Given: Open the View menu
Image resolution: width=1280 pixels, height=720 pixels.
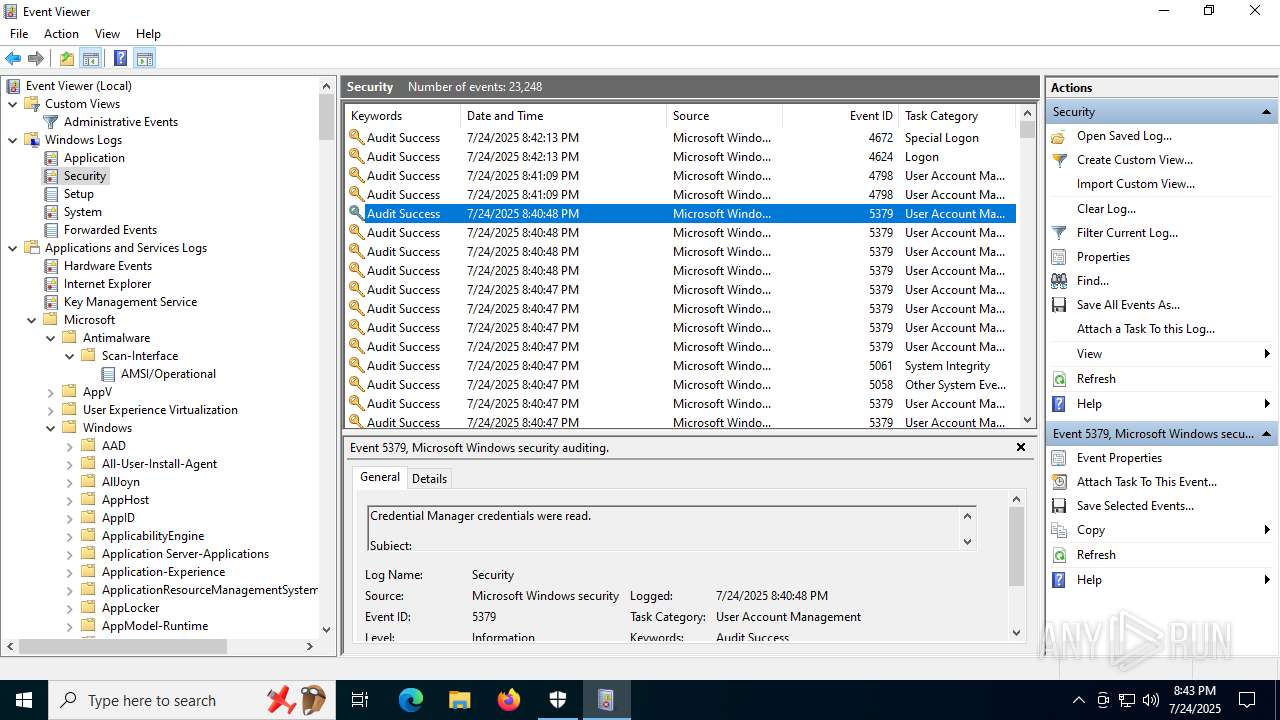Looking at the screenshot, I should [107, 34].
